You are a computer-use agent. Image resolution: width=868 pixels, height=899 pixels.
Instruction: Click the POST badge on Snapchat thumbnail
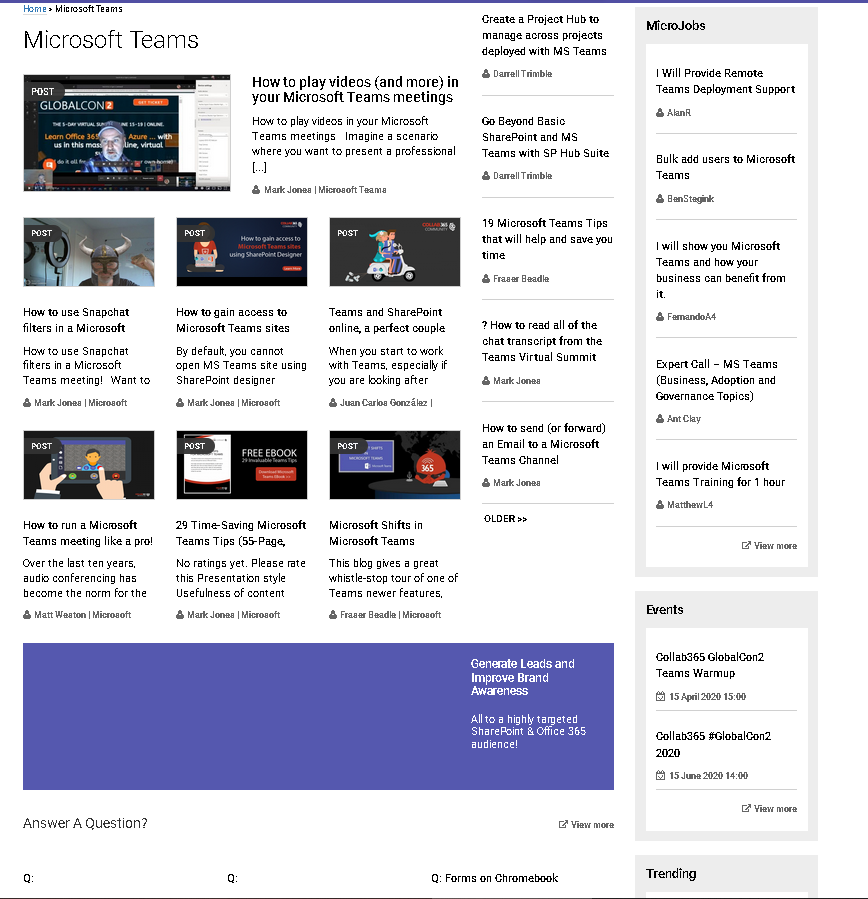40,233
